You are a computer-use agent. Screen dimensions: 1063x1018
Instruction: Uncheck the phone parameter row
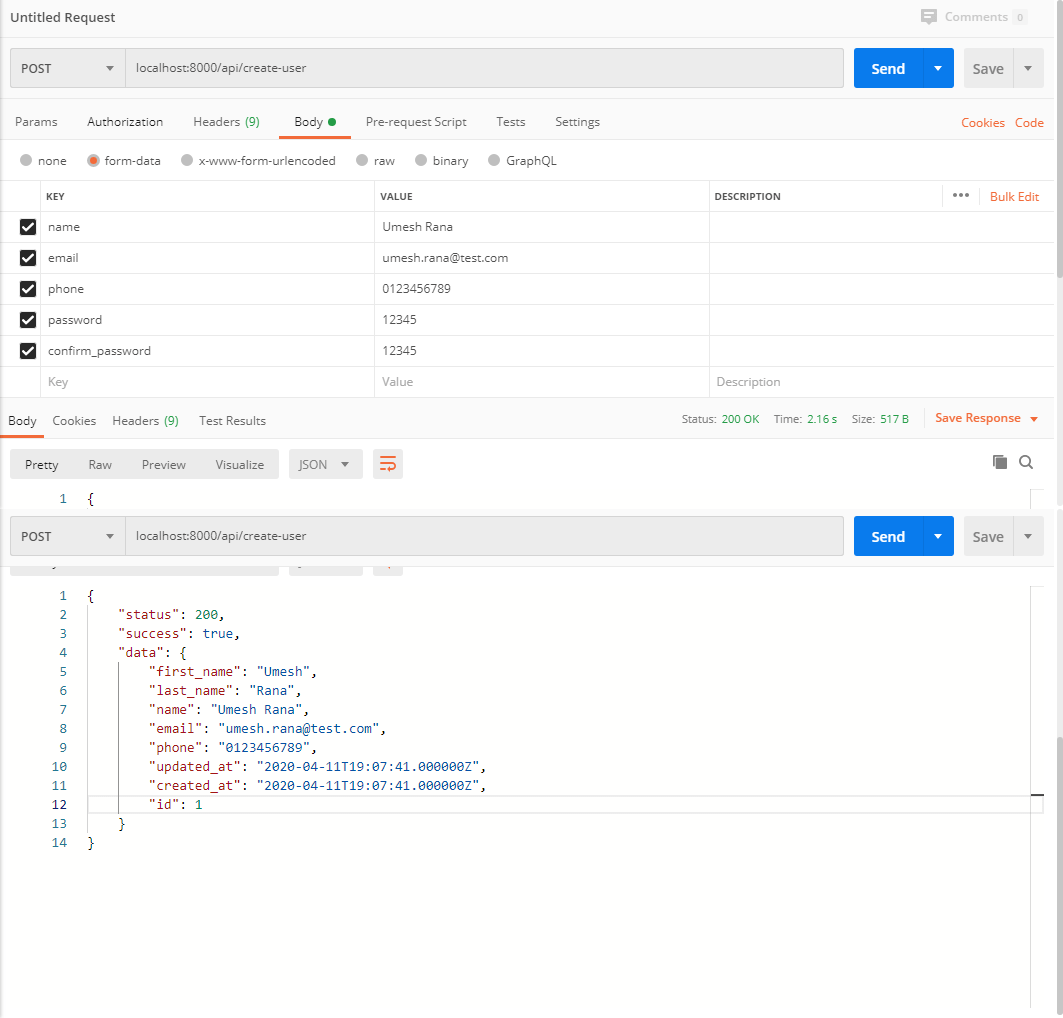pyautogui.click(x=28, y=289)
